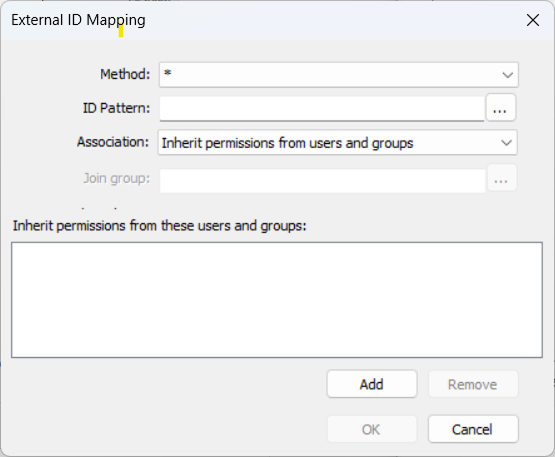Click the 'External ID Mapping' title text
The width and height of the screenshot is (555, 457).
[79, 21]
